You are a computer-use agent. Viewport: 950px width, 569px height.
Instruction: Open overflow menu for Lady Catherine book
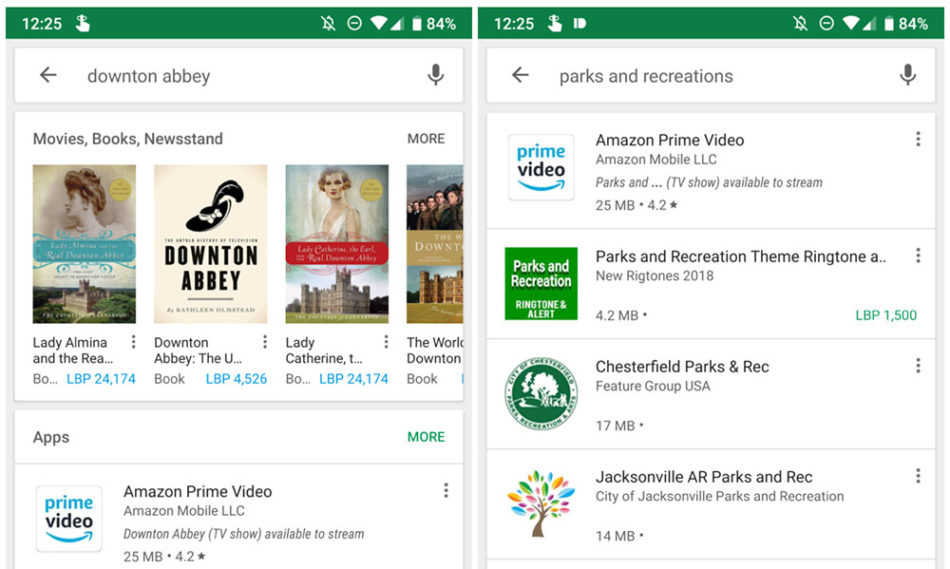point(386,342)
